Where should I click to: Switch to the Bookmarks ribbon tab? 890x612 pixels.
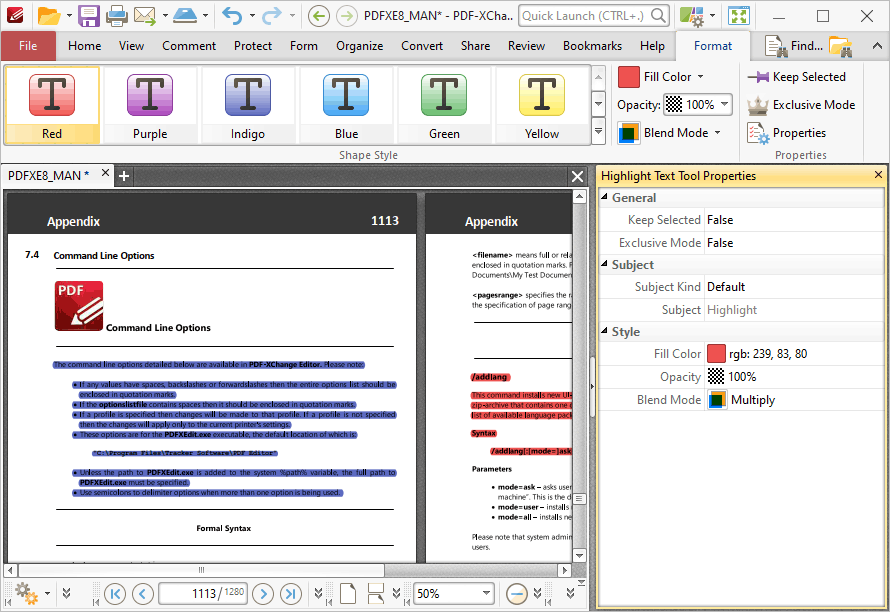click(592, 45)
